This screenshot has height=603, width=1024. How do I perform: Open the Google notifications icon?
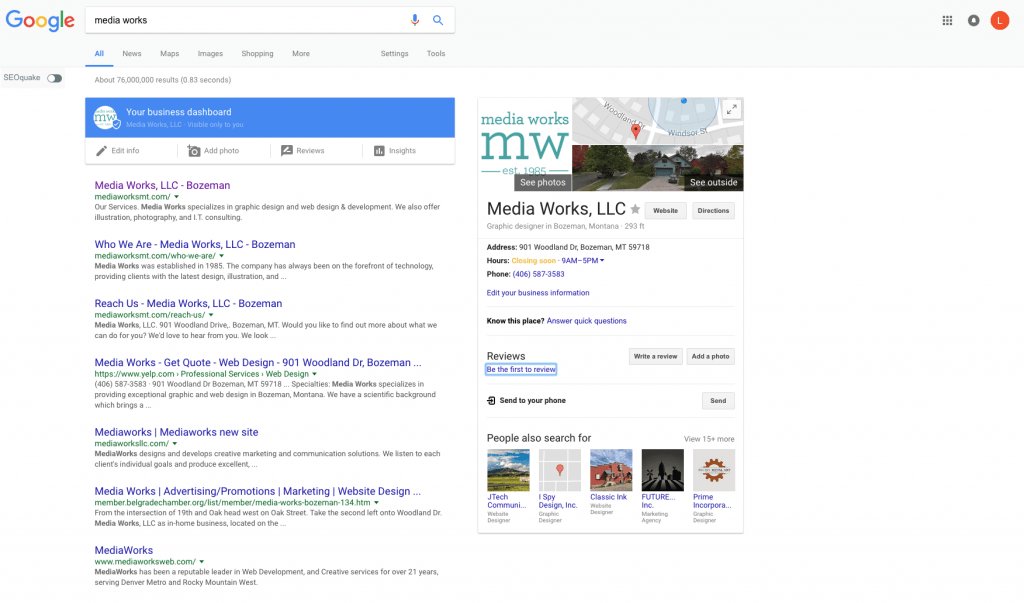(974, 20)
